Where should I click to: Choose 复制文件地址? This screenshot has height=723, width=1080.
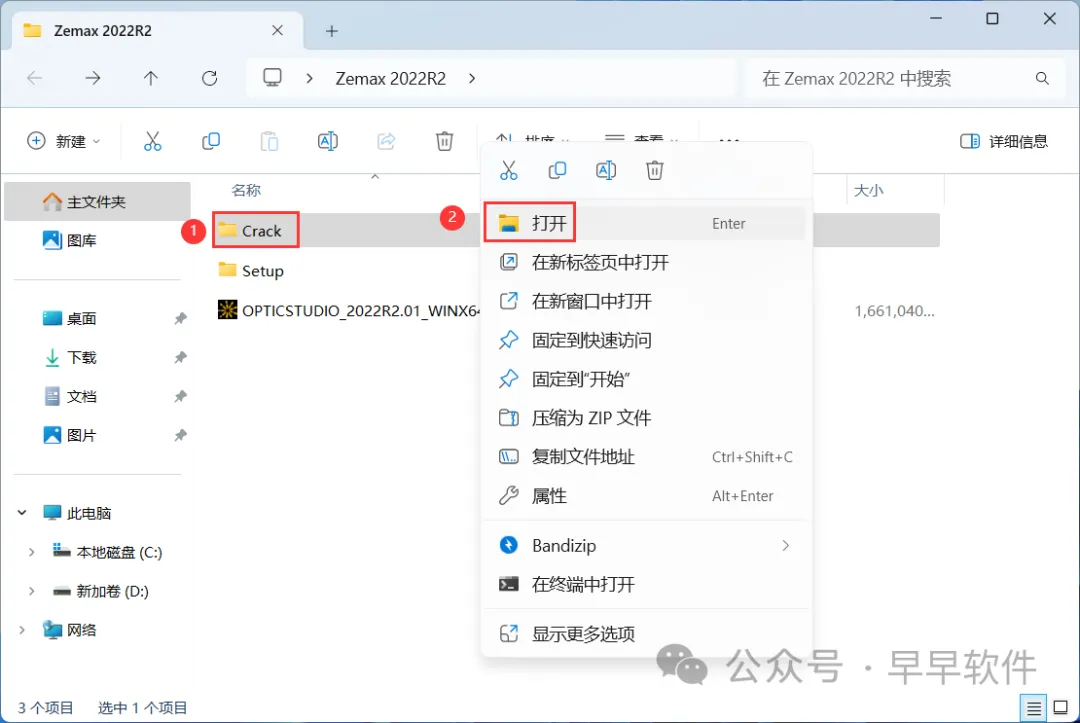pyautogui.click(x=645, y=457)
